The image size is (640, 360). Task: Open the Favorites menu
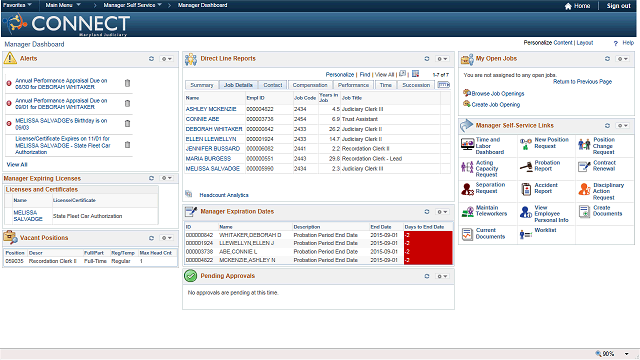pos(17,5)
